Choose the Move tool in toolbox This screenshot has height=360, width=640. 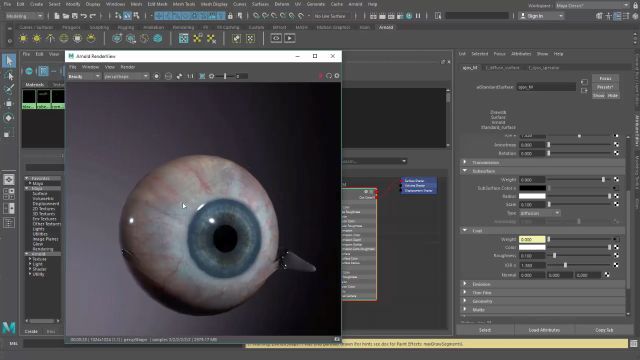(9, 103)
